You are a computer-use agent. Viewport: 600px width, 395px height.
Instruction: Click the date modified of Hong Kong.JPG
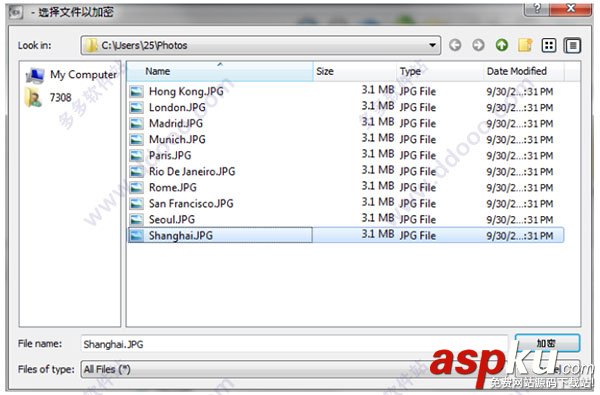(520, 92)
